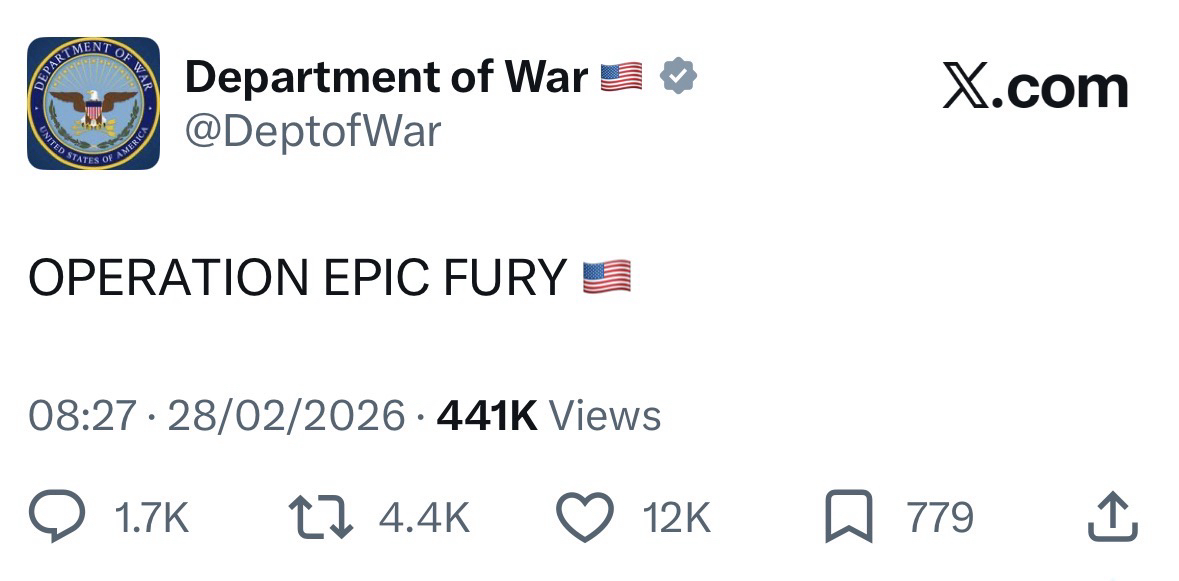The image size is (1179, 581).
Task: Click the 779 bookmarks count
Action: coord(940,517)
